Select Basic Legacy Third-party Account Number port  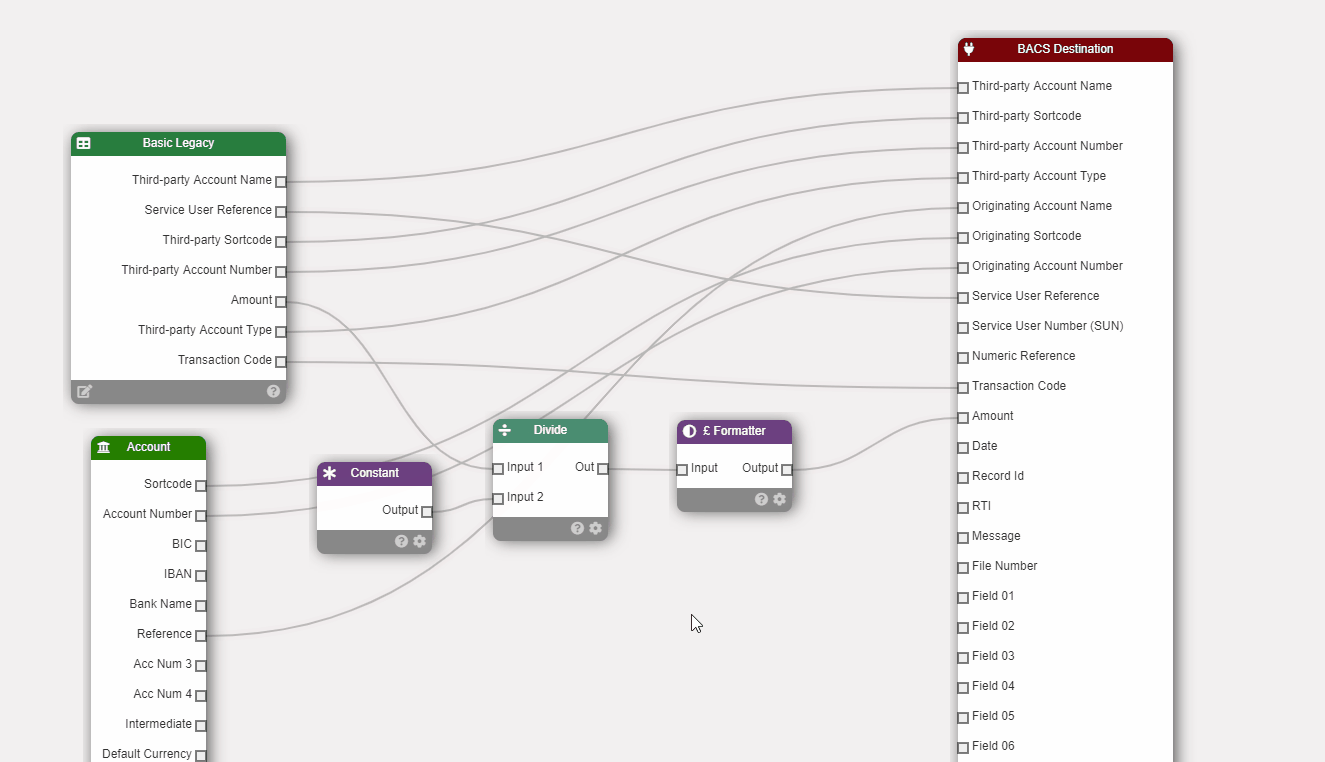281,271
